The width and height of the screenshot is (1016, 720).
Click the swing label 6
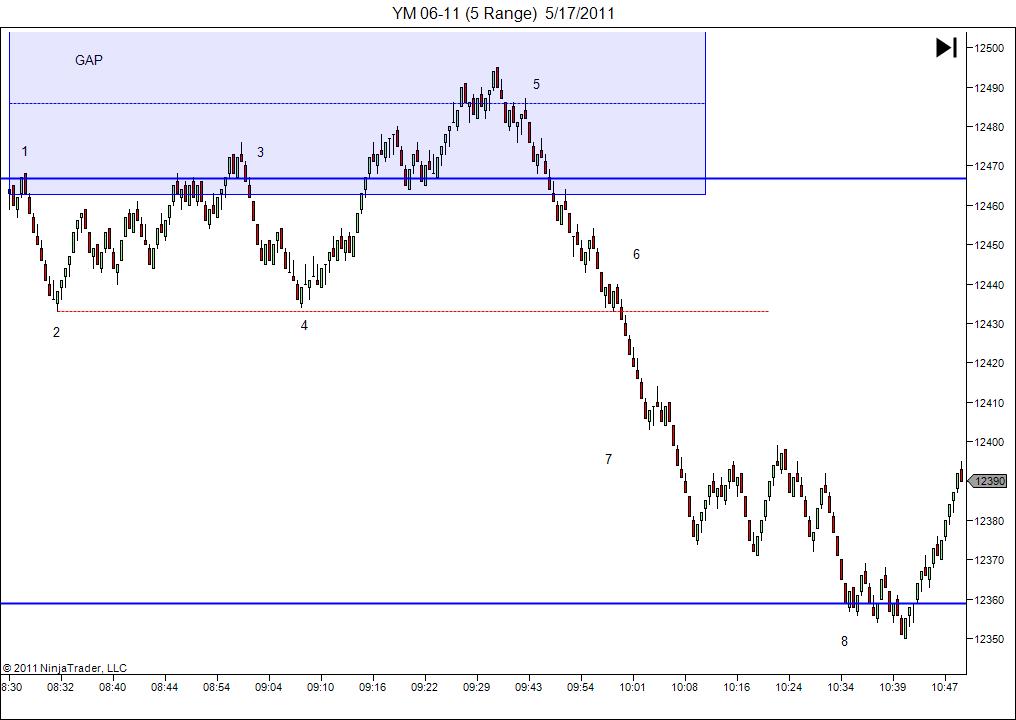pos(636,255)
